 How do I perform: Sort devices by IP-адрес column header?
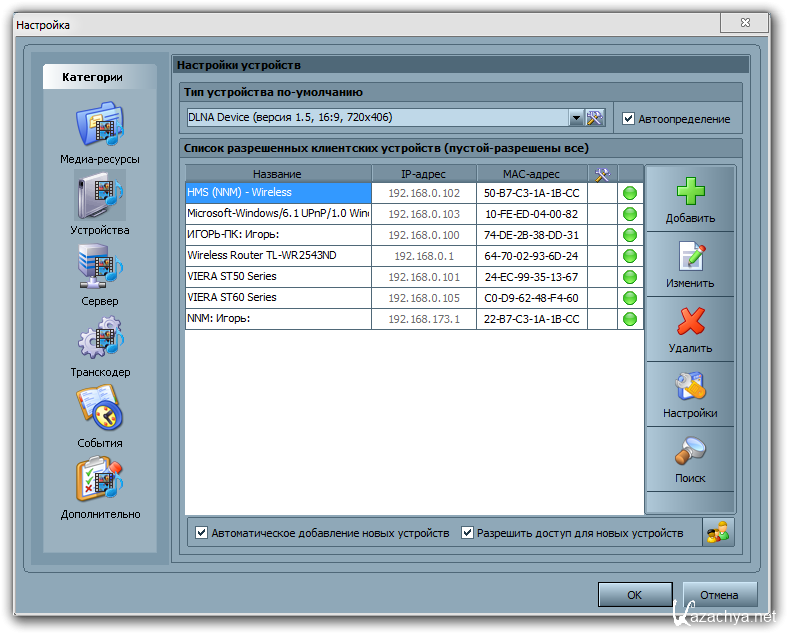pyautogui.click(x=423, y=174)
